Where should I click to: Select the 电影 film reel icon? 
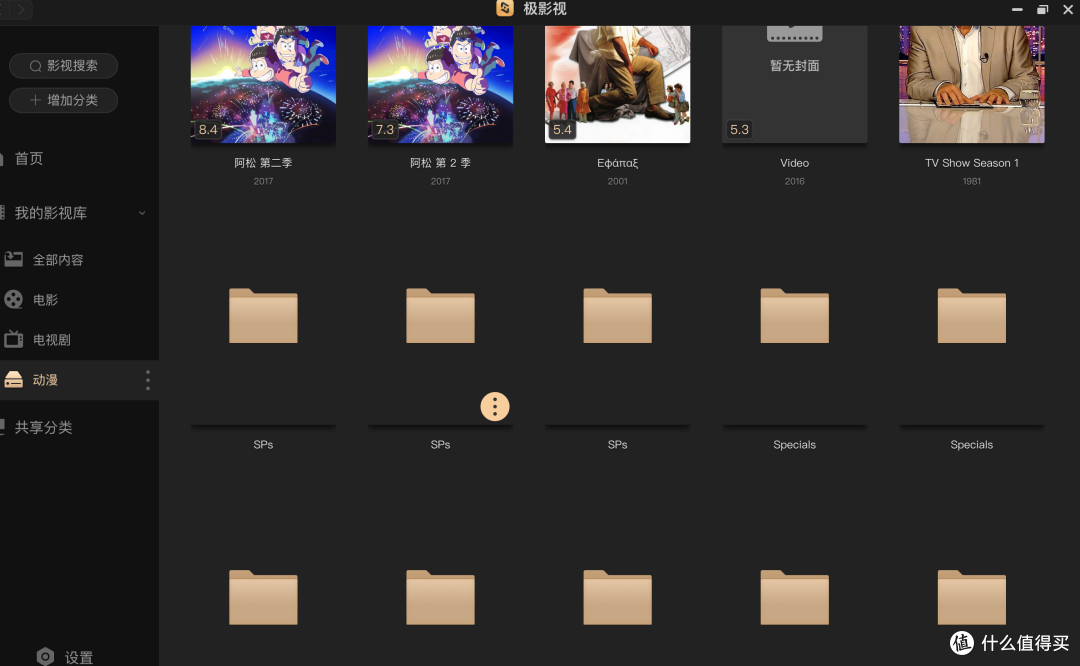(13, 300)
